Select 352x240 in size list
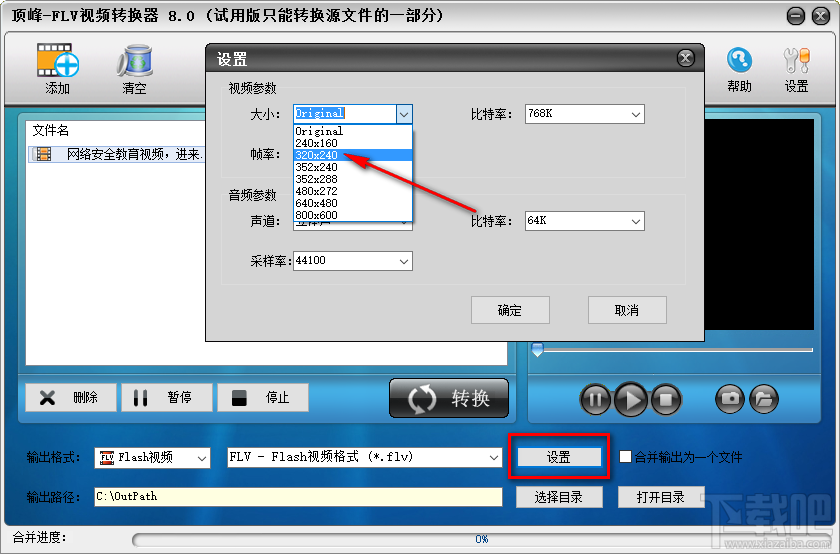840x554 pixels. pyautogui.click(x=353, y=167)
